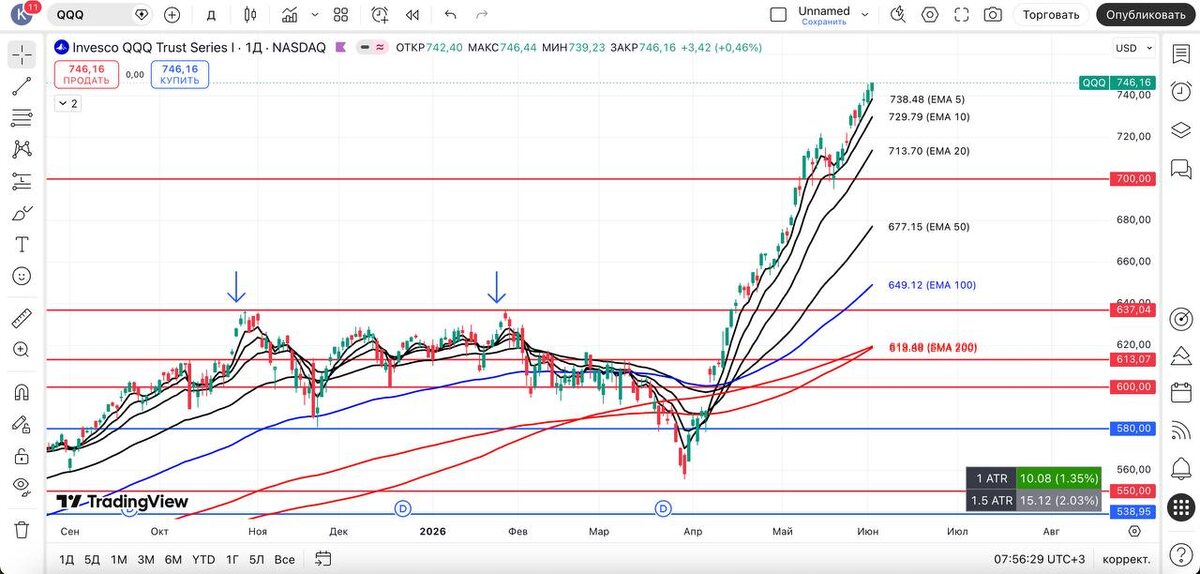Select the text annotation tool

pyautogui.click(x=22, y=244)
